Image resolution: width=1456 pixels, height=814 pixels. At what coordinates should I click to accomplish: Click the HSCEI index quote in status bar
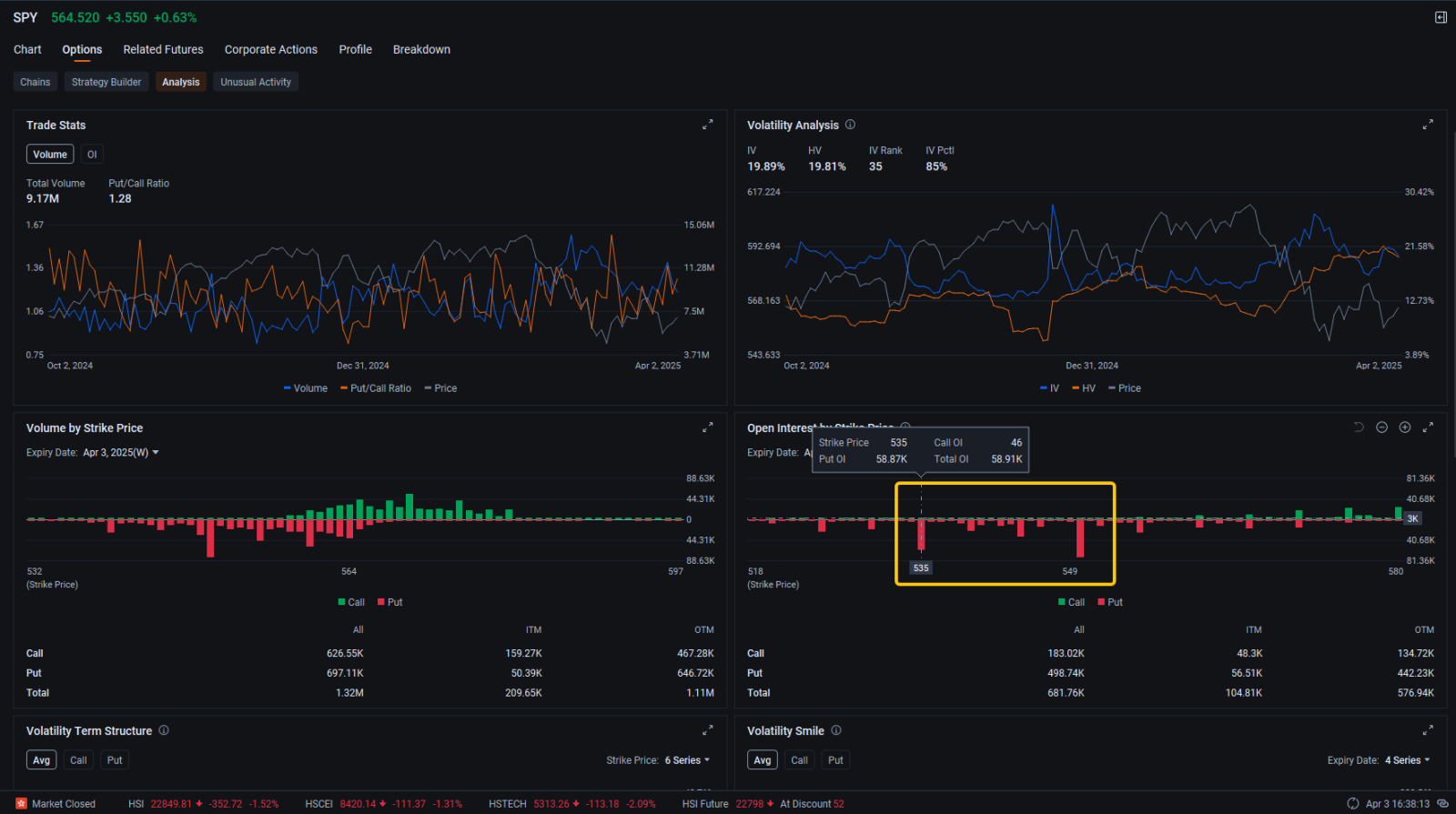pyautogui.click(x=384, y=804)
